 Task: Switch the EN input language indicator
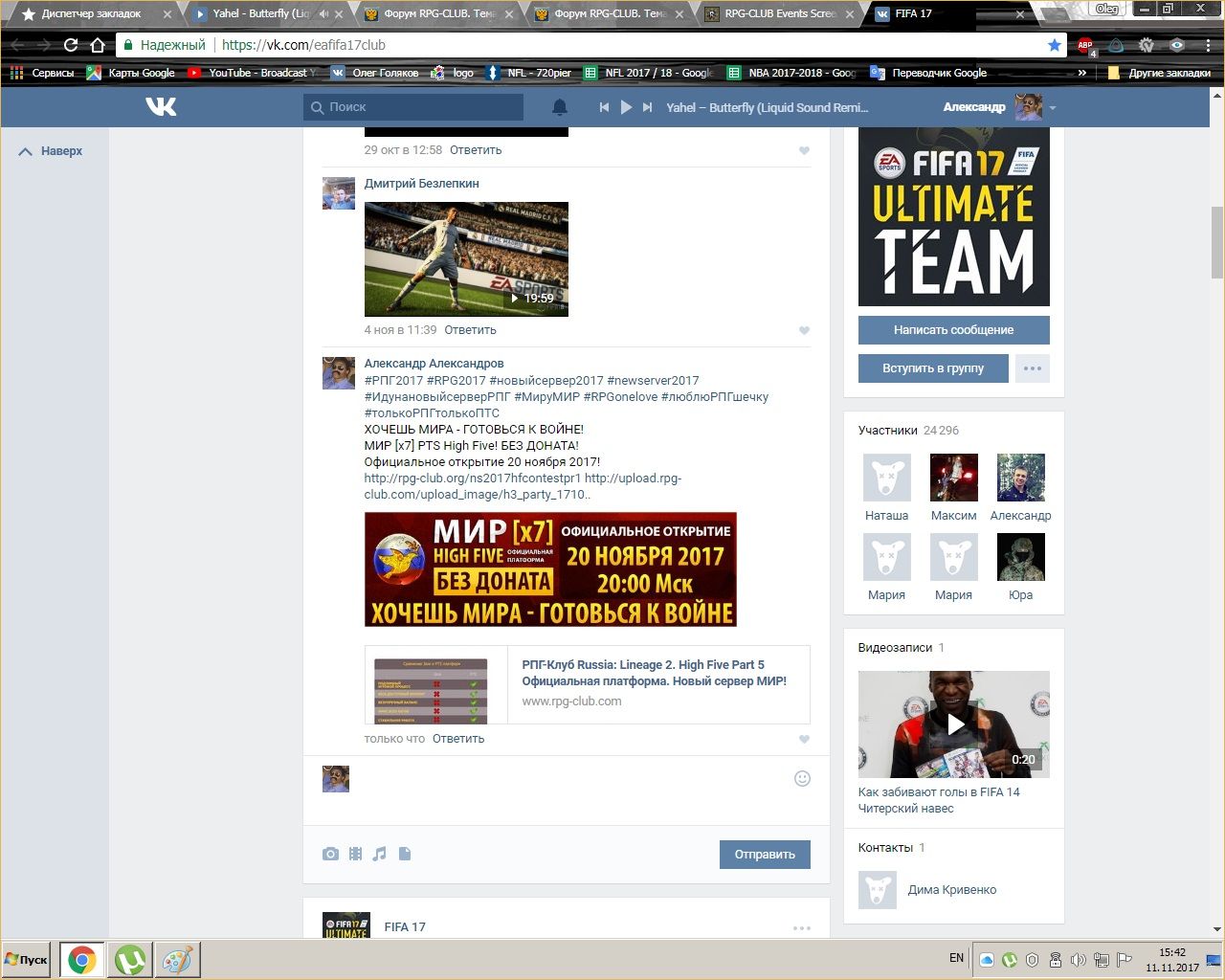pyautogui.click(x=956, y=958)
